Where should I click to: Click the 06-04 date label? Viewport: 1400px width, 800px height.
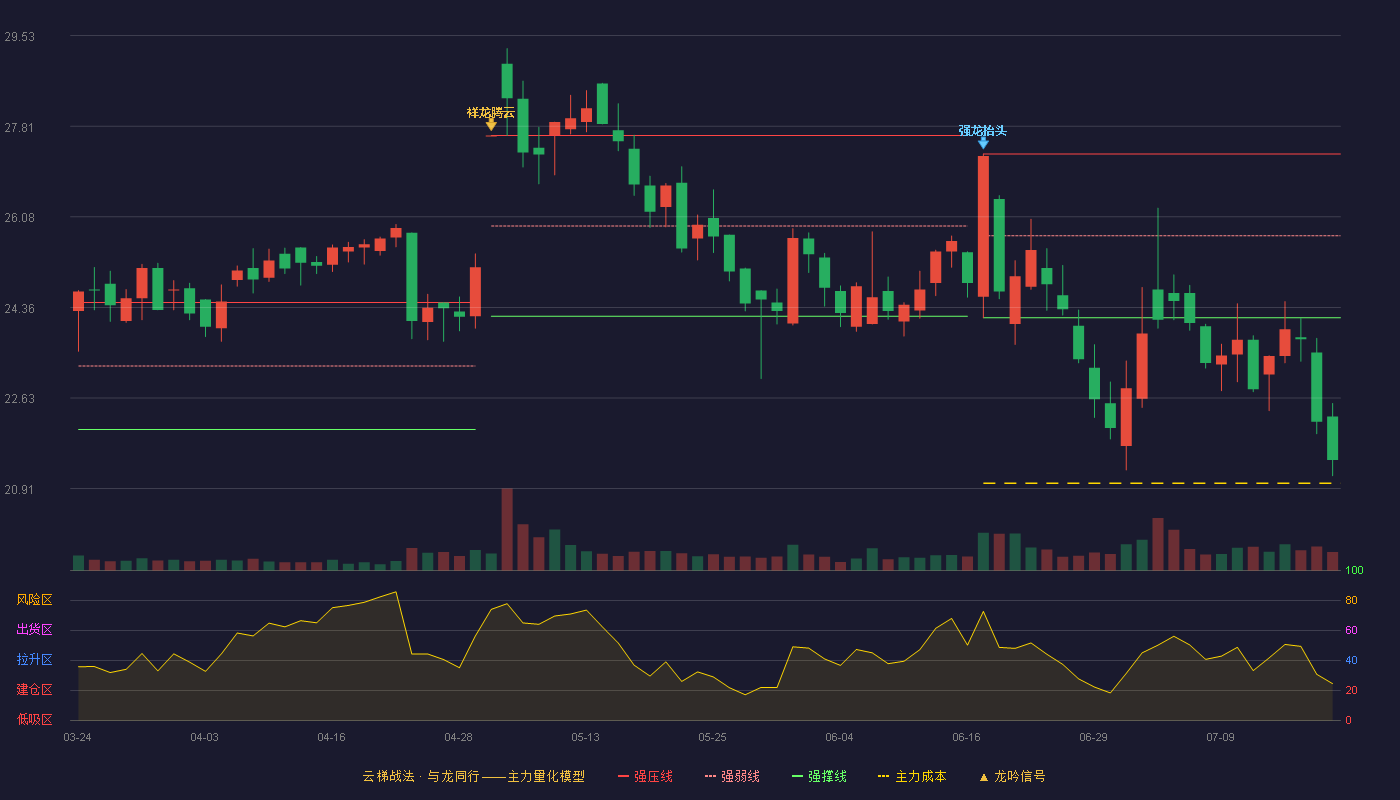pyautogui.click(x=839, y=737)
